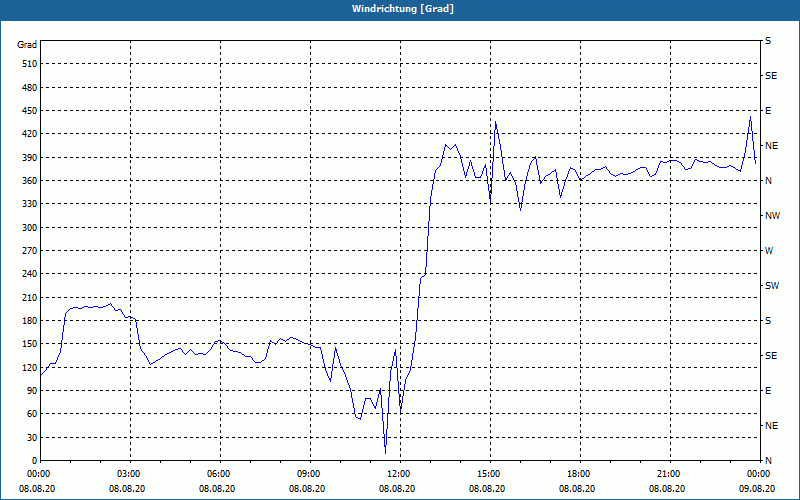Screen dimensions: 800x500
Task: Click the NW compass label on the right axis
Action: pos(772,216)
